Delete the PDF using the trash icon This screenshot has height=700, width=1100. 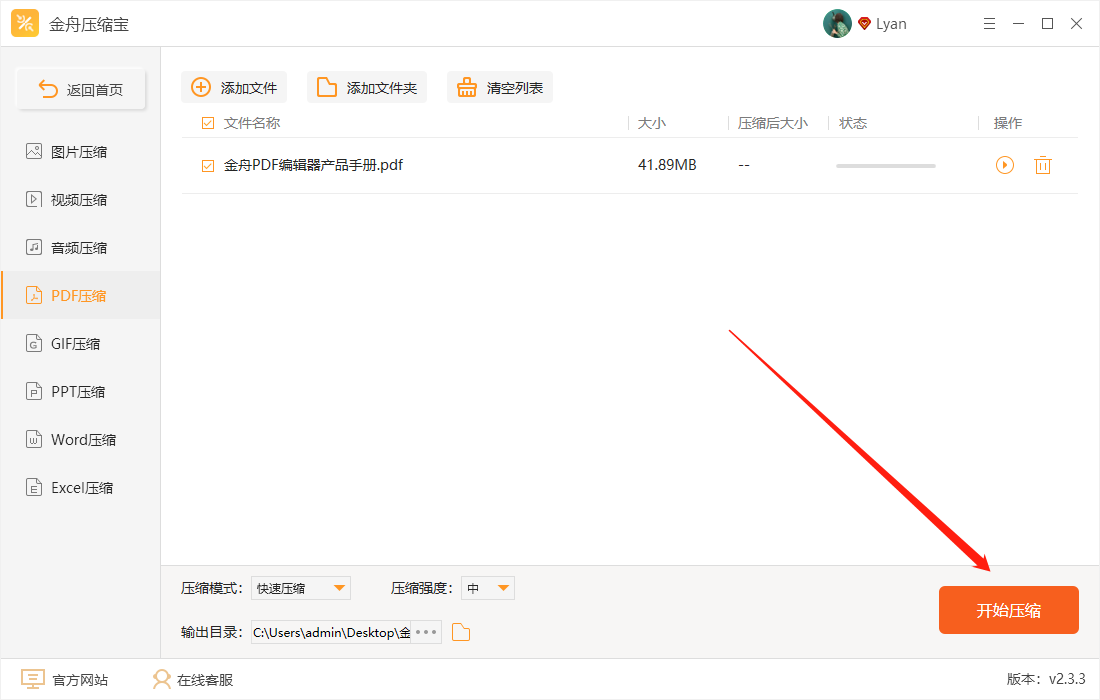point(1043,165)
